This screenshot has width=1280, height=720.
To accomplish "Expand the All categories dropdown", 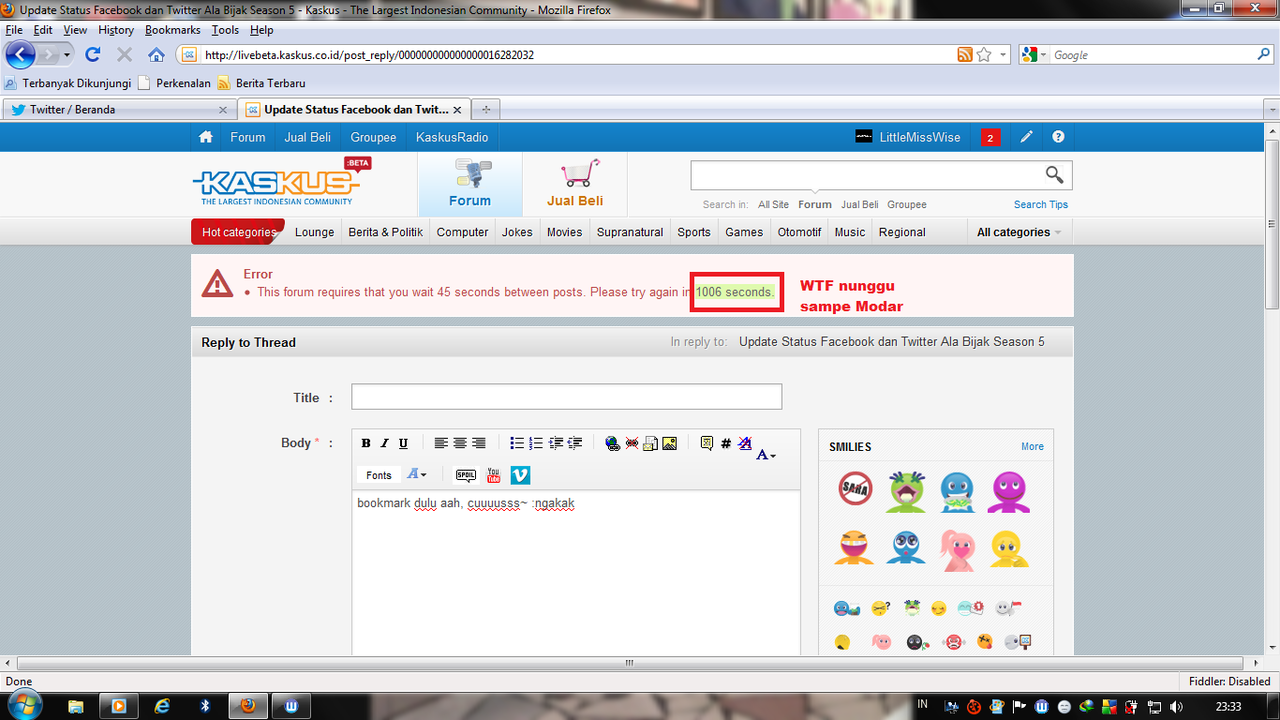I will point(1018,232).
